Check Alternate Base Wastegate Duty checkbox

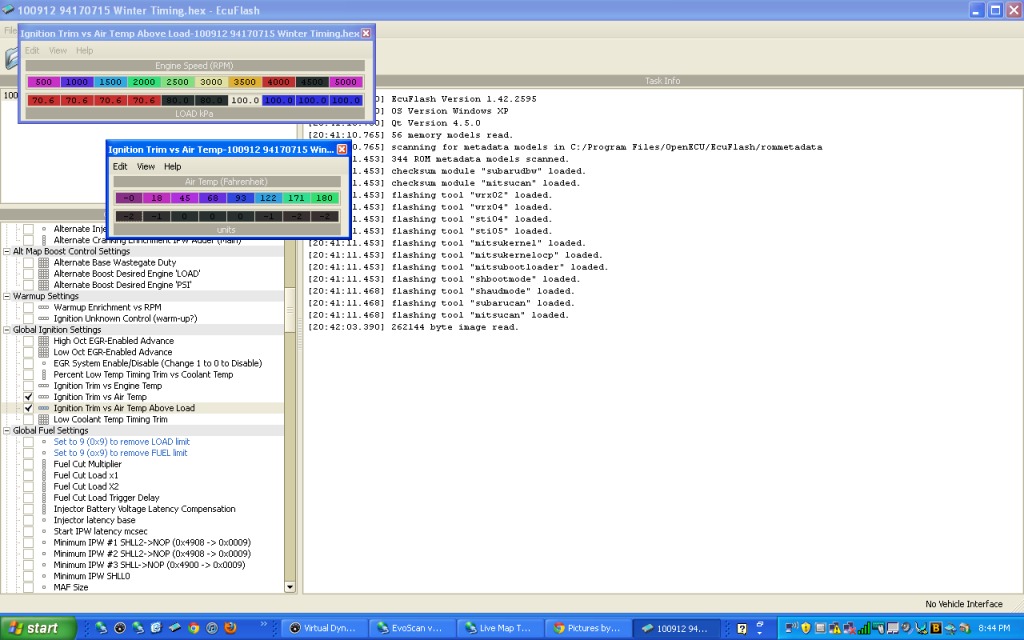28,263
